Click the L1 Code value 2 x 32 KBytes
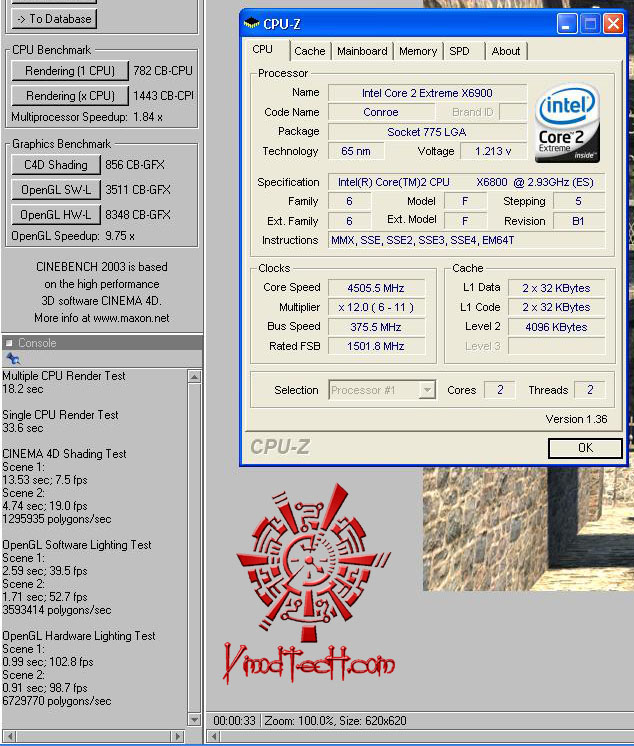This screenshot has height=746, width=634. click(556, 307)
